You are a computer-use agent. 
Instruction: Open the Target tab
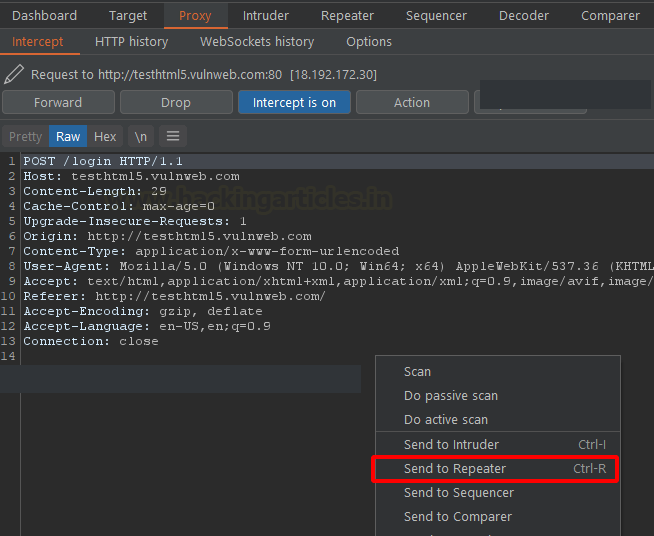tap(128, 15)
